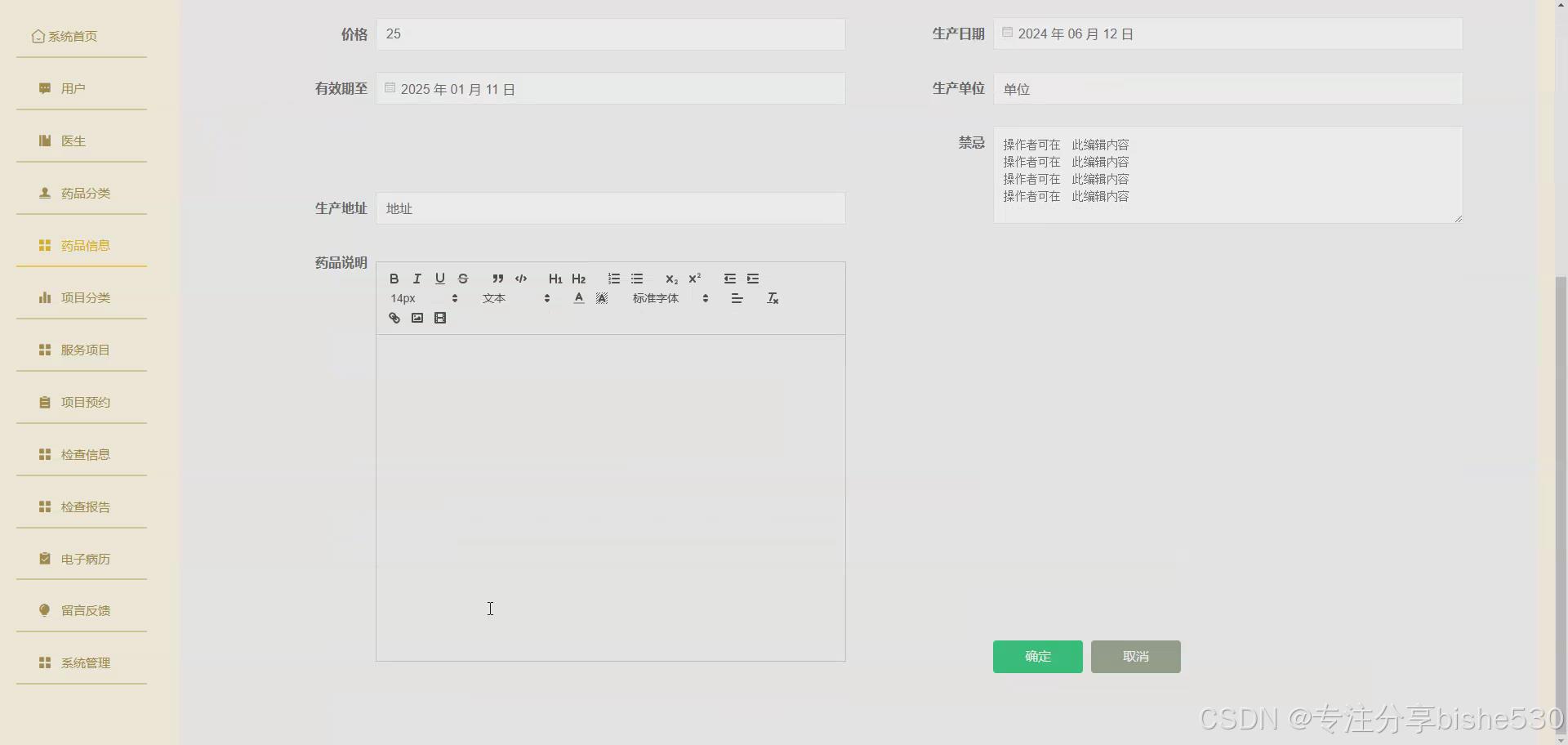
Task: Open the 标准字体 font family dropdown
Action: (670, 298)
